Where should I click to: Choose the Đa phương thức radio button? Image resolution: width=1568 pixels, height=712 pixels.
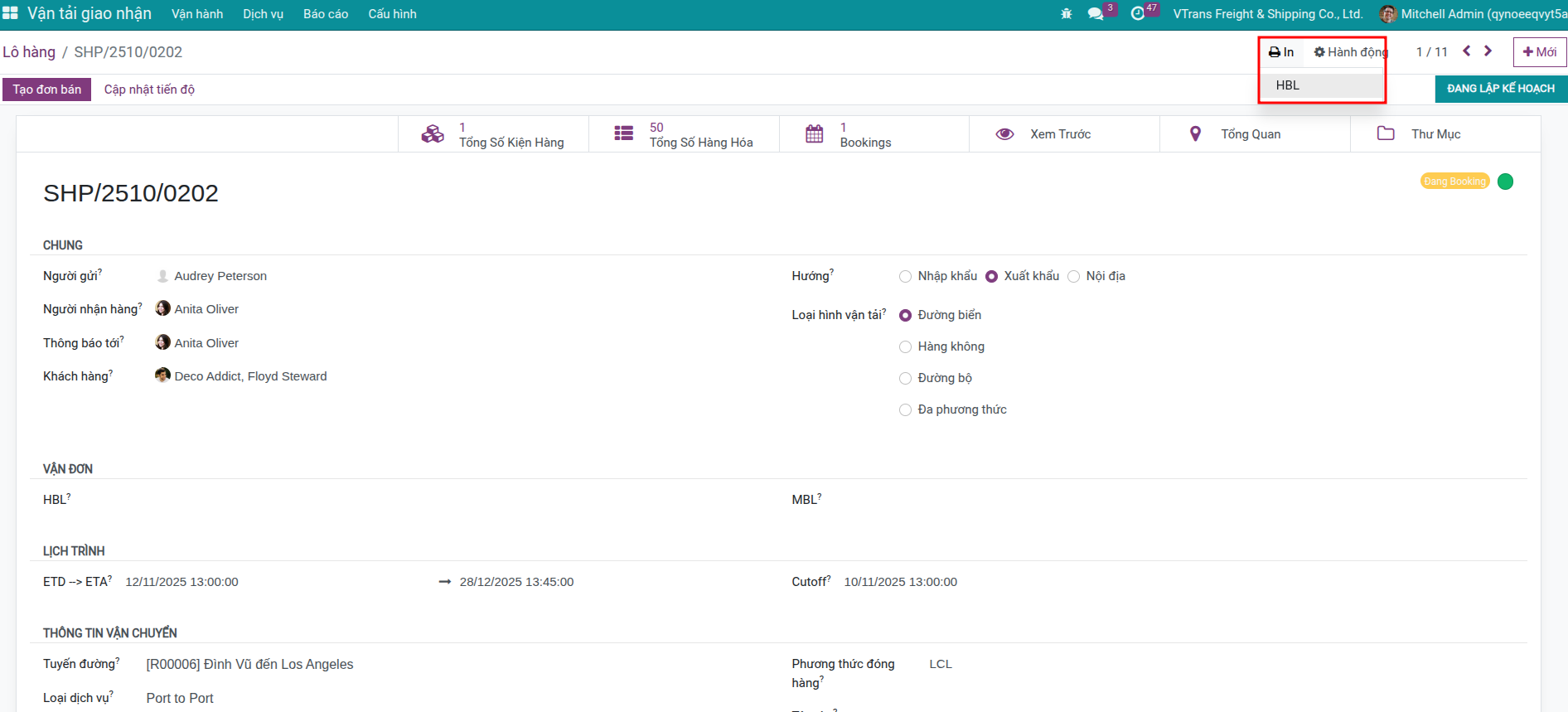click(905, 410)
